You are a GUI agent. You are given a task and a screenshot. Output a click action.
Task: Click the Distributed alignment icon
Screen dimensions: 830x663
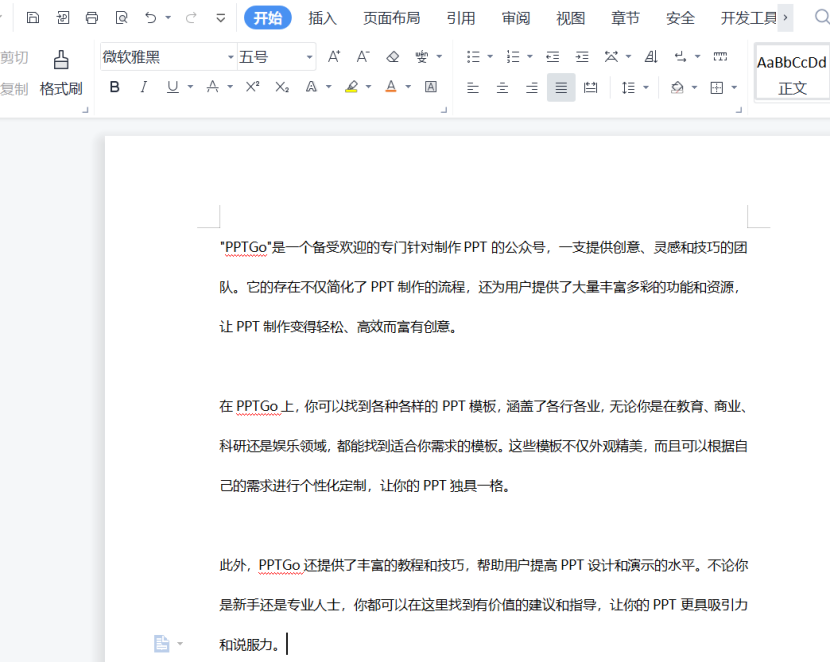tap(590, 87)
